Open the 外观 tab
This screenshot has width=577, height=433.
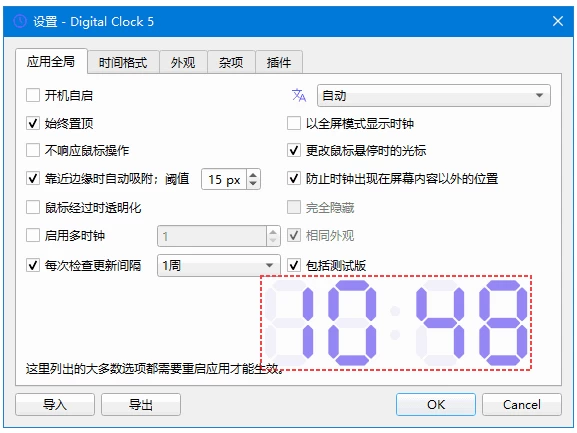pyautogui.click(x=183, y=62)
